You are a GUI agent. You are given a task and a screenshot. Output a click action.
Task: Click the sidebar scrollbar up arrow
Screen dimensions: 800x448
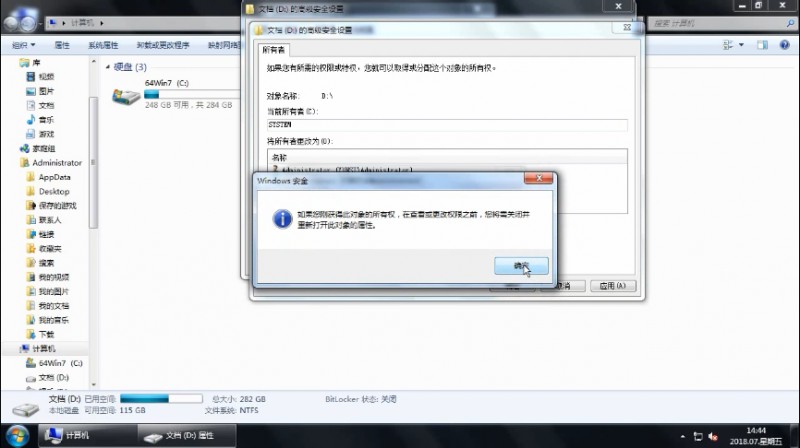(93, 62)
